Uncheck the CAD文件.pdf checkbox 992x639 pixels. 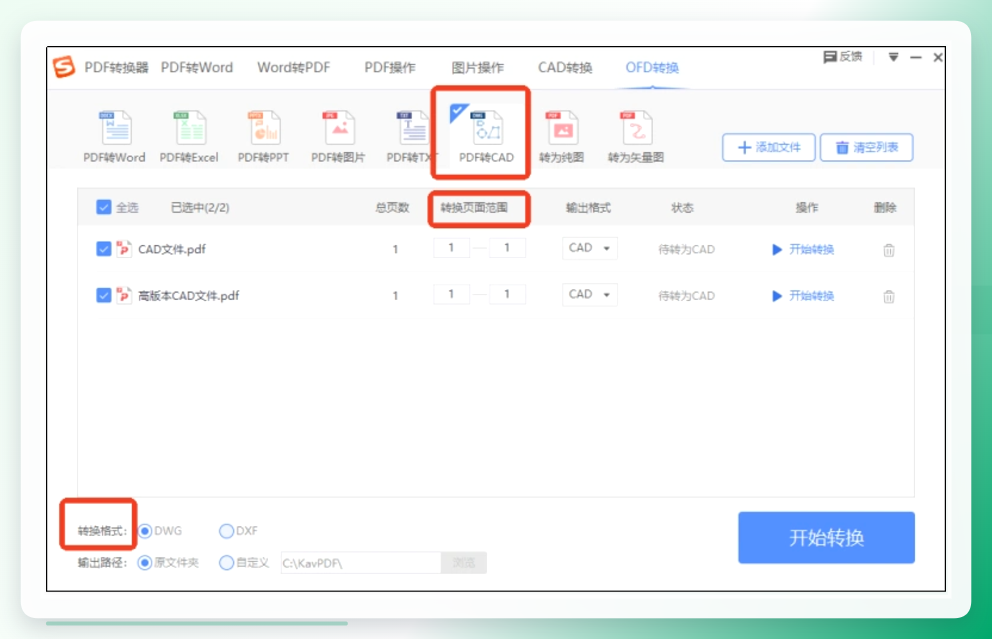pyautogui.click(x=104, y=249)
